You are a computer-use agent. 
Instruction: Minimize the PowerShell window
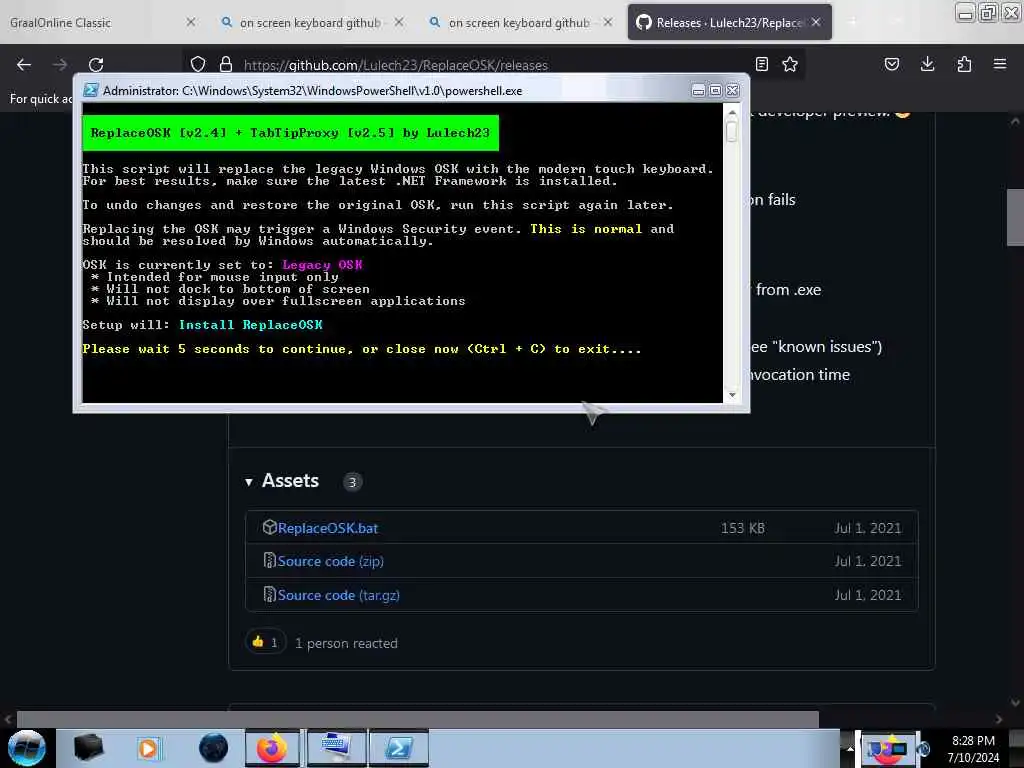click(x=698, y=91)
